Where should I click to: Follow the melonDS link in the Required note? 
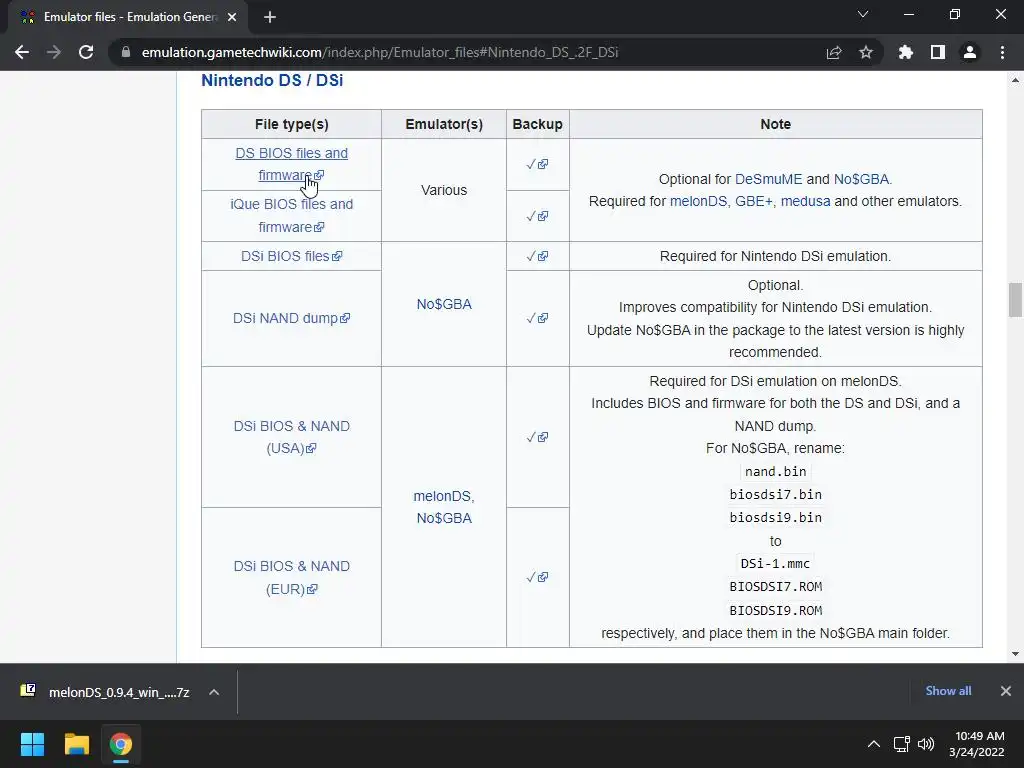698,201
